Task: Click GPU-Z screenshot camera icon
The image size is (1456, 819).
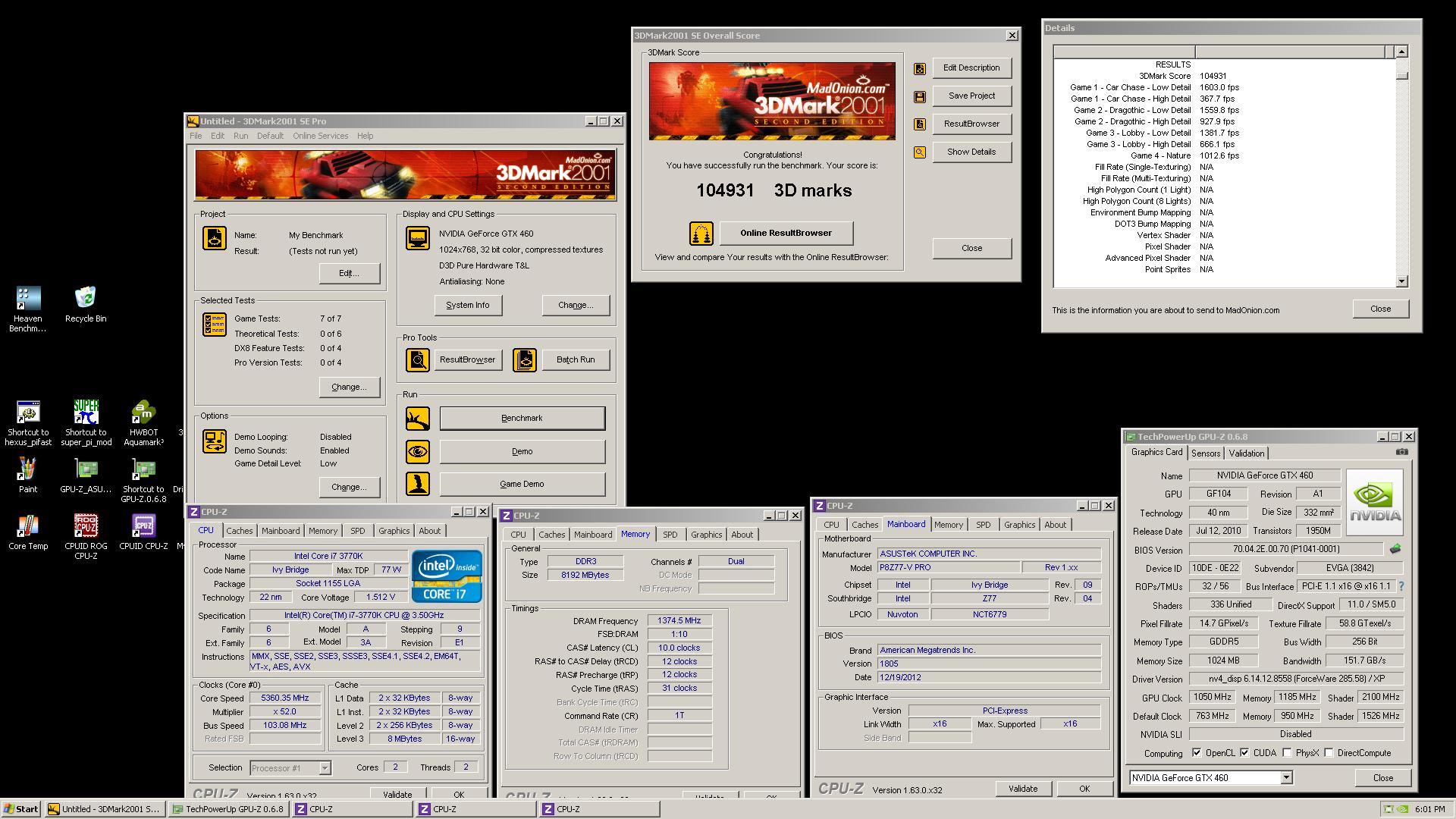Action: (1401, 452)
